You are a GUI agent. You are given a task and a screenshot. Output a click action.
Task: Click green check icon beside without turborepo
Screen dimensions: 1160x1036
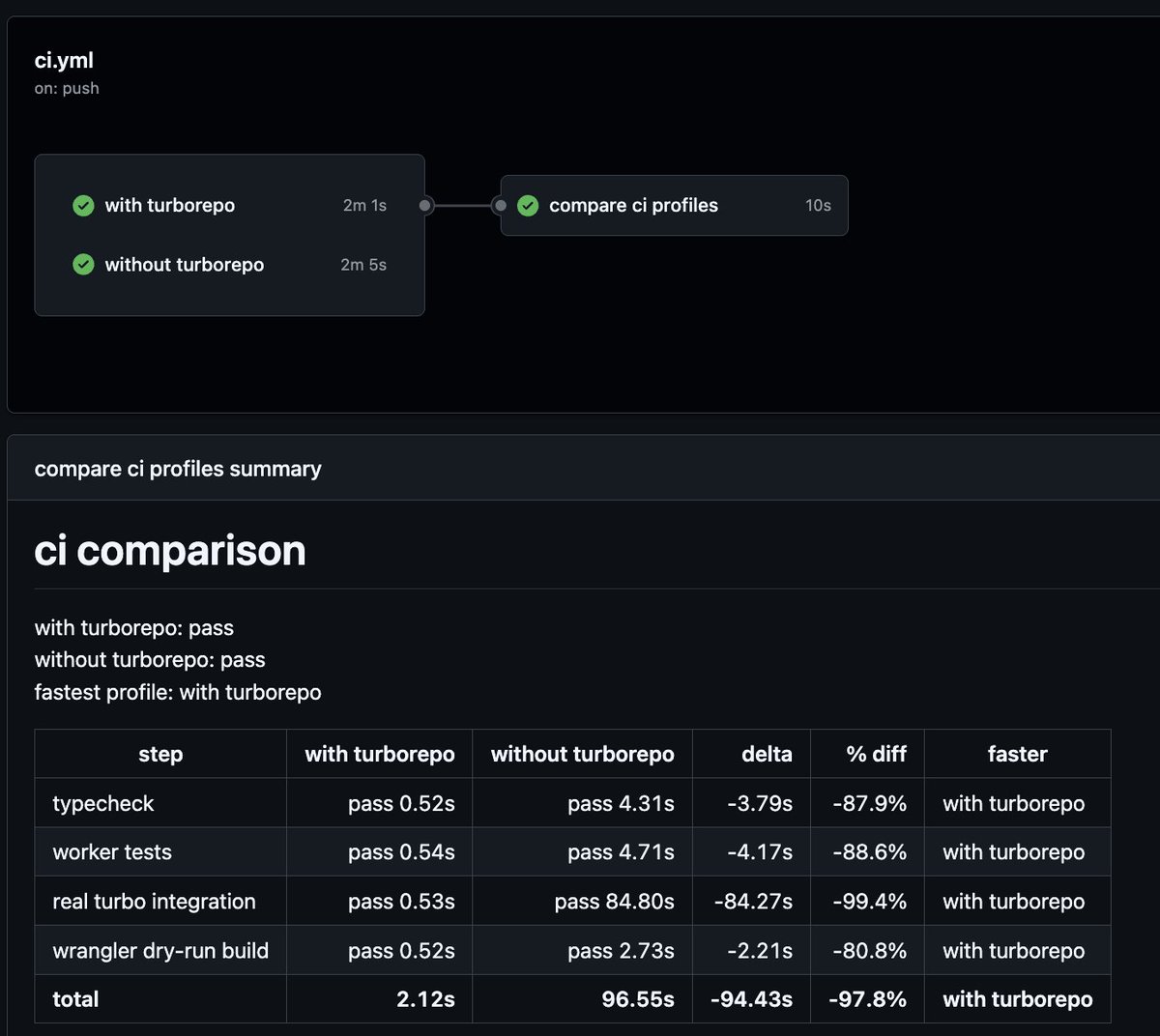pyautogui.click(x=84, y=264)
